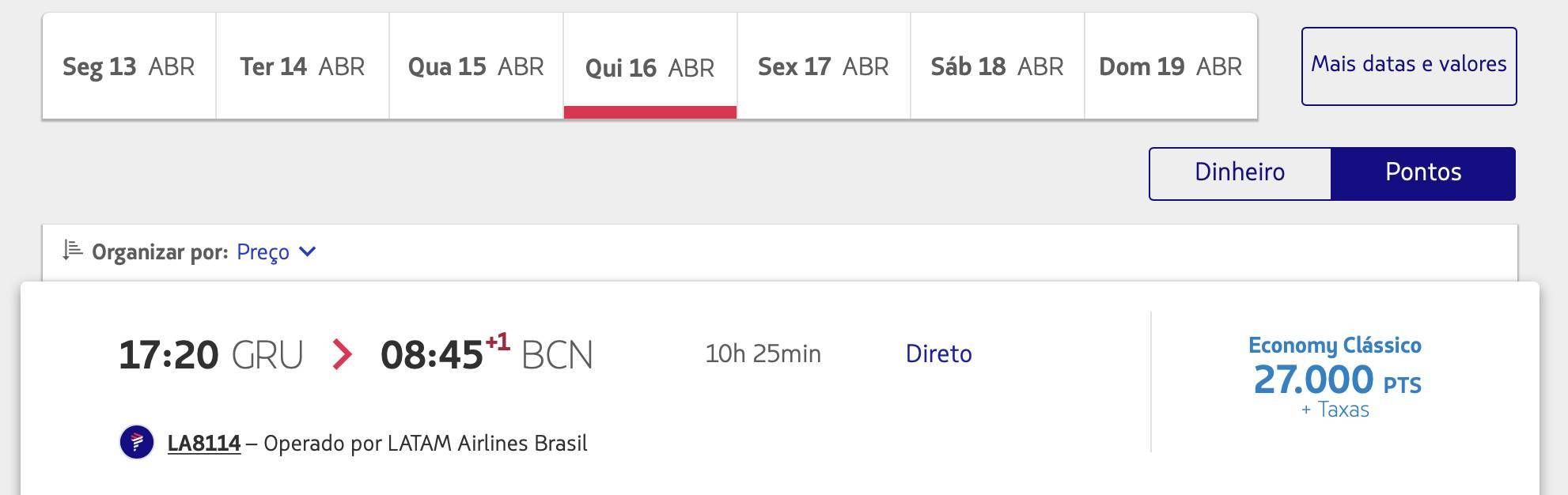
Task: Click the LATAM airline logo icon
Action: click(137, 442)
